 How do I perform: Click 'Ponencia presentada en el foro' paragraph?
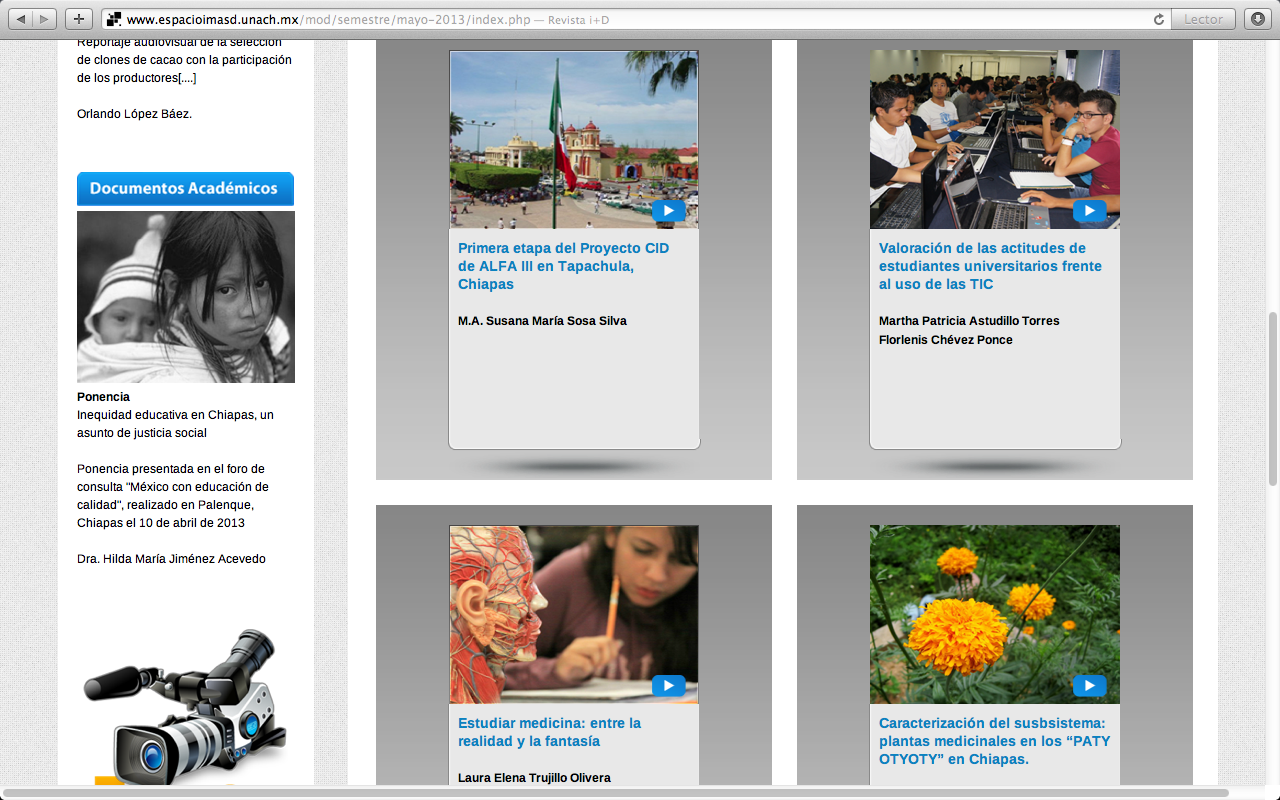click(x=173, y=496)
